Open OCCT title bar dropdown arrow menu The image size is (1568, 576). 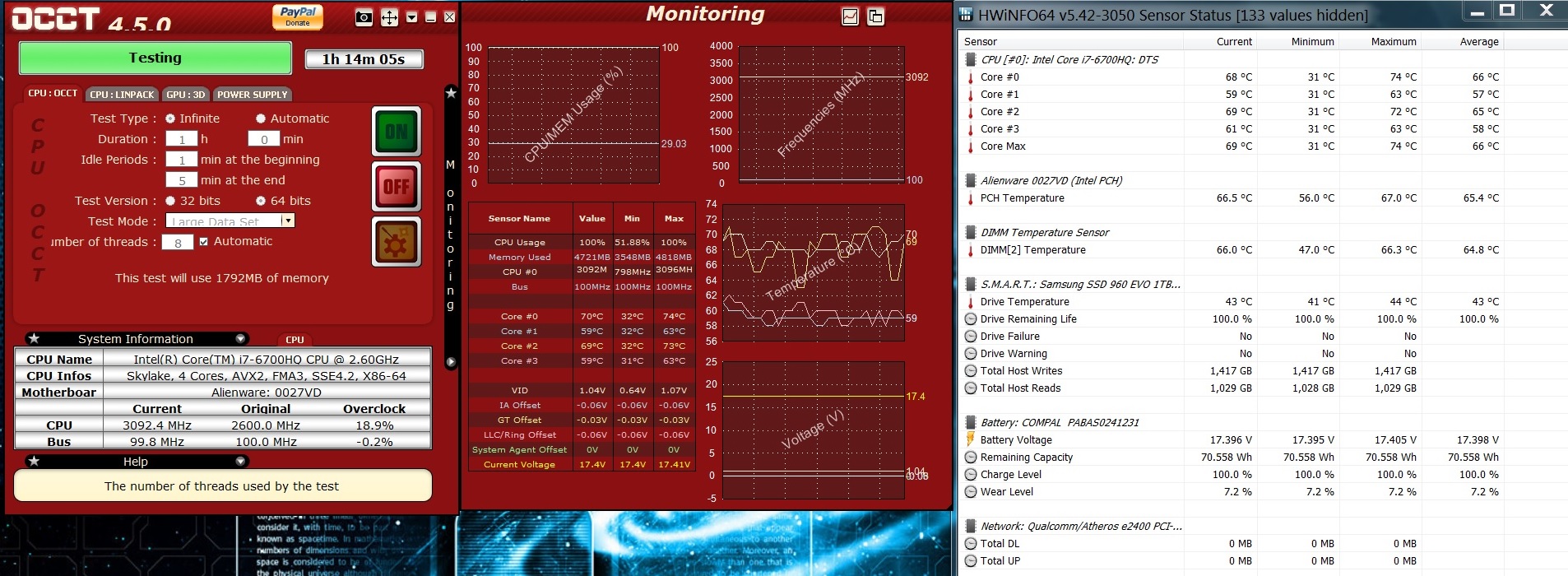[x=412, y=16]
